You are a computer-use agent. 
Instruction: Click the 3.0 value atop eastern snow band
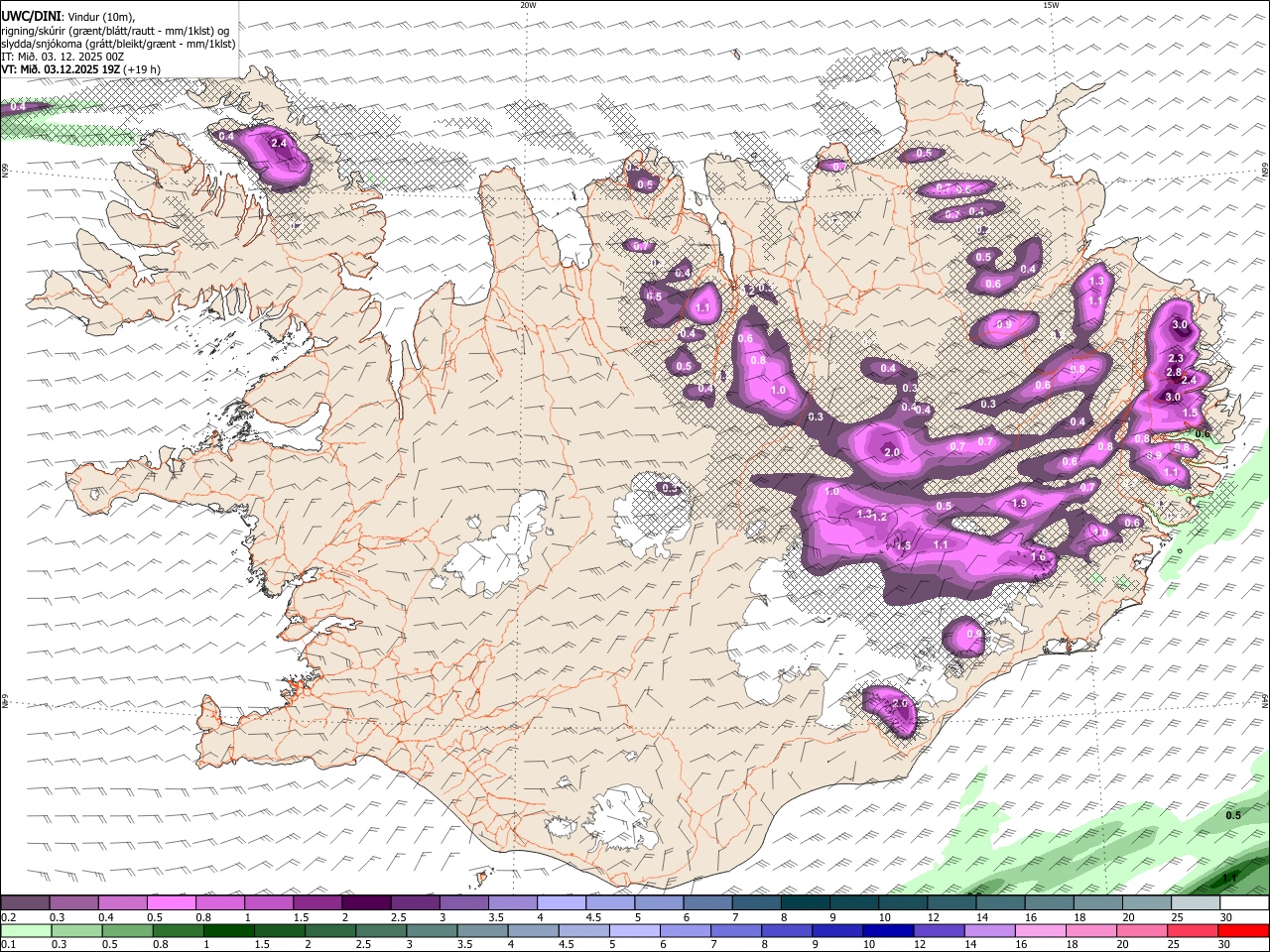click(1180, 325)
